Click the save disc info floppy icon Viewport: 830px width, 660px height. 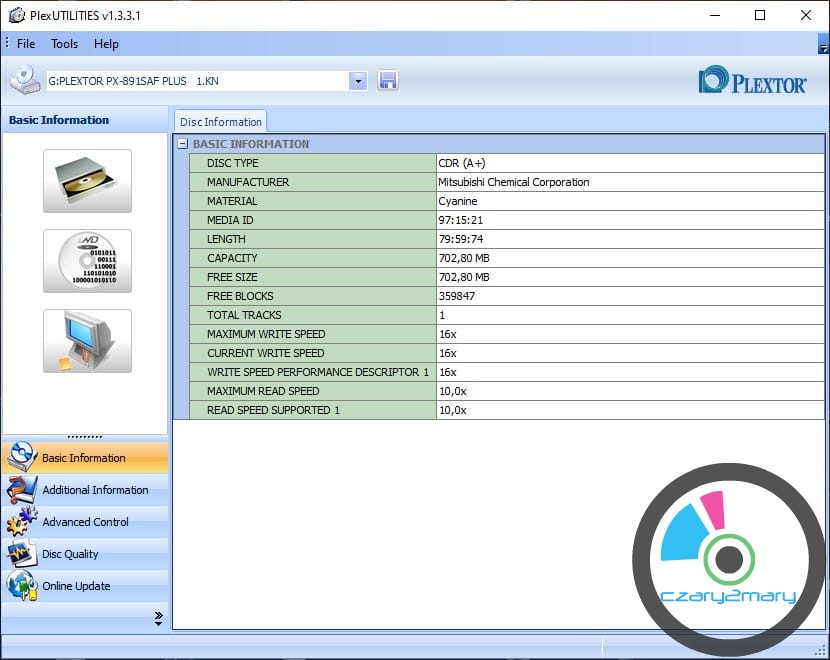pos(388,81)
